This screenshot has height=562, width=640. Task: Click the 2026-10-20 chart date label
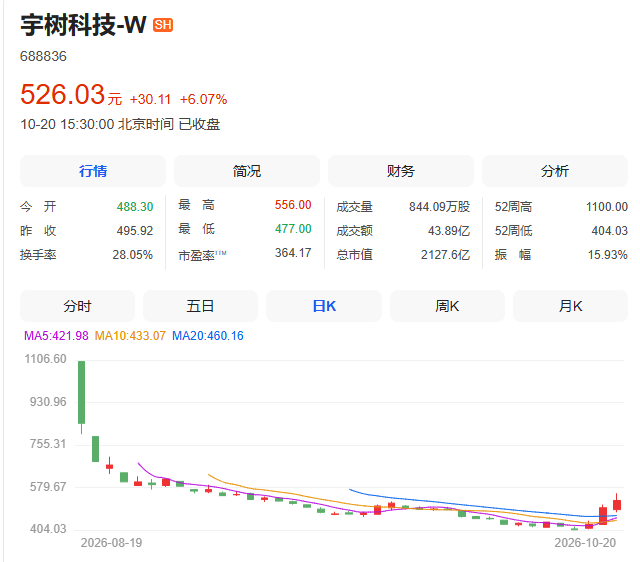(585, 543)
